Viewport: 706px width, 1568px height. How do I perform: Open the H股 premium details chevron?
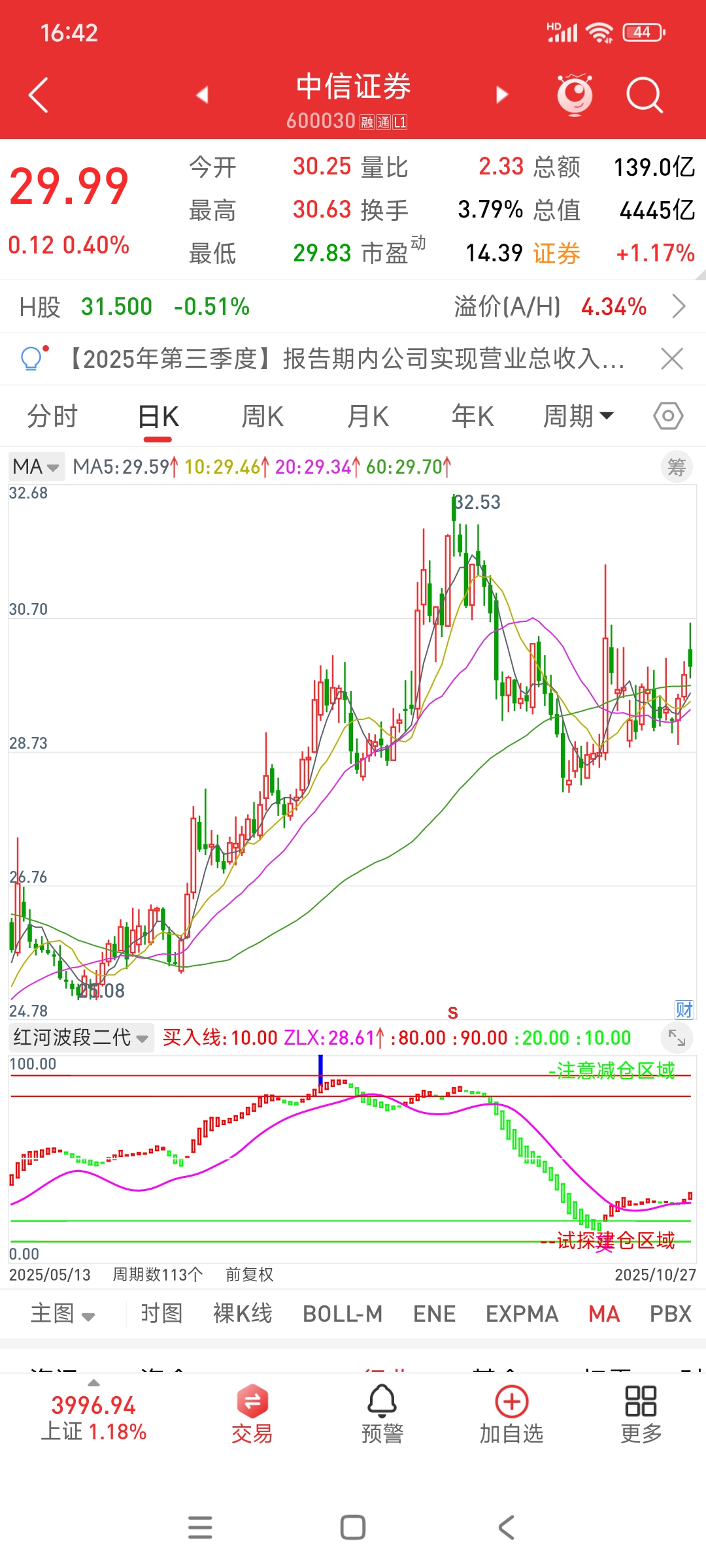coord(679,306)
